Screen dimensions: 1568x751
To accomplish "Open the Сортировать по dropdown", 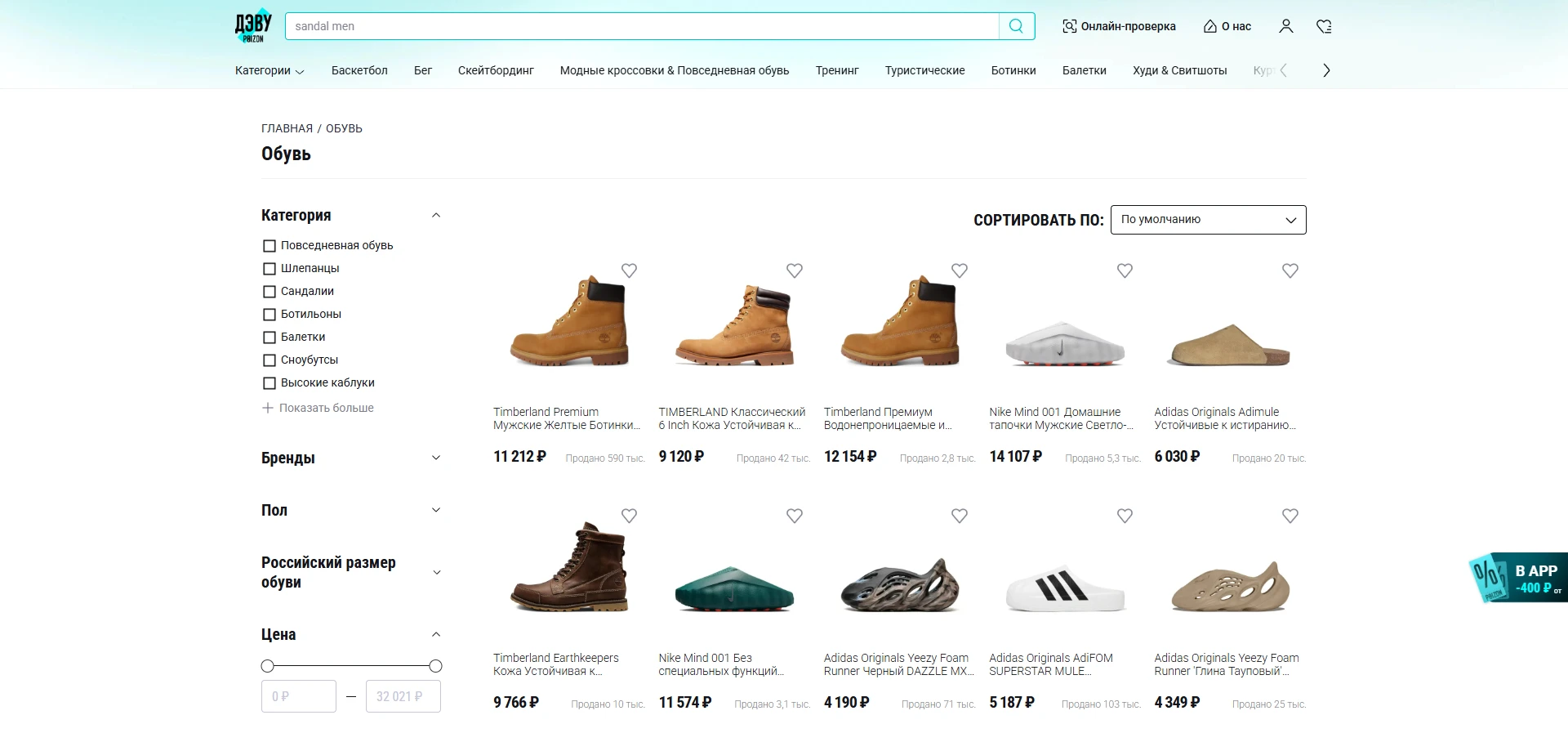I will 1208,220.
